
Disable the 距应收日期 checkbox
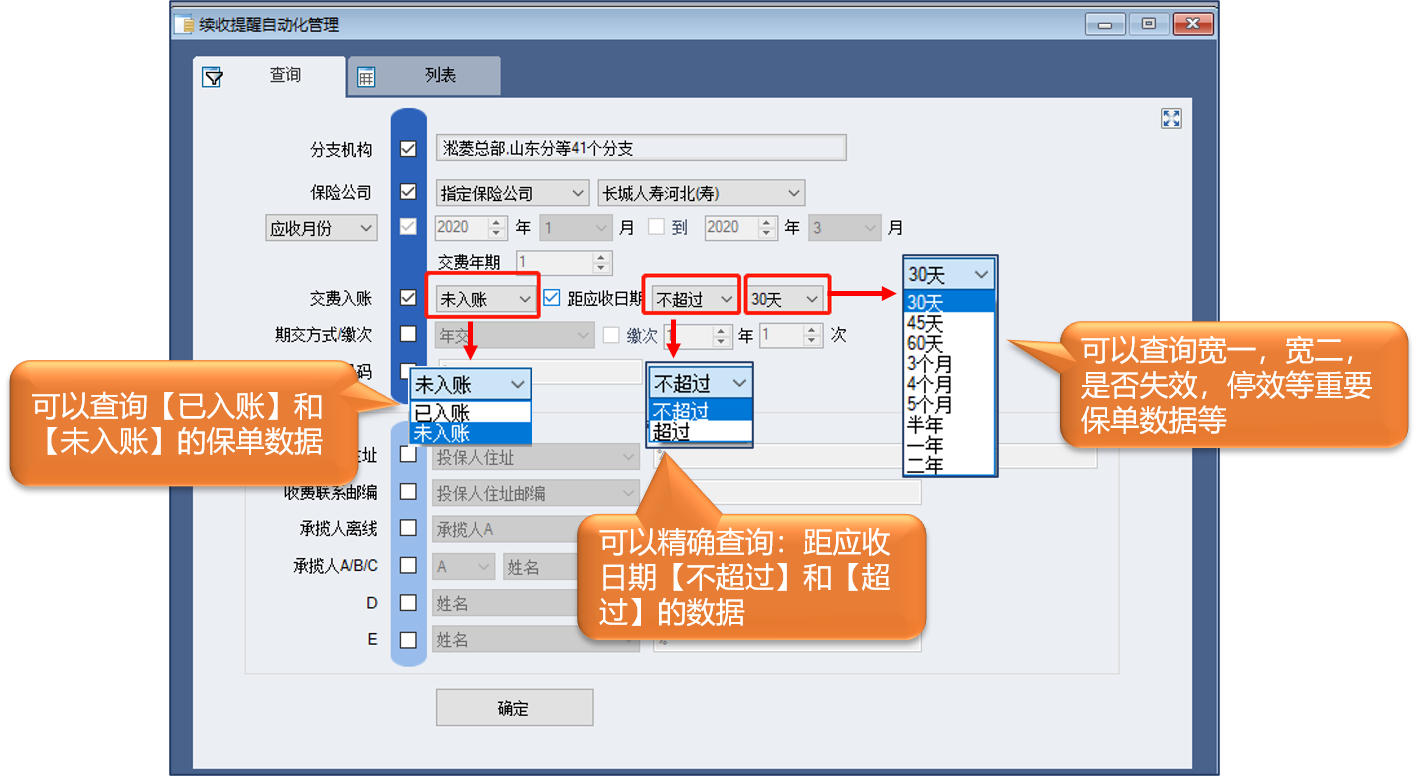pos(552,298)
